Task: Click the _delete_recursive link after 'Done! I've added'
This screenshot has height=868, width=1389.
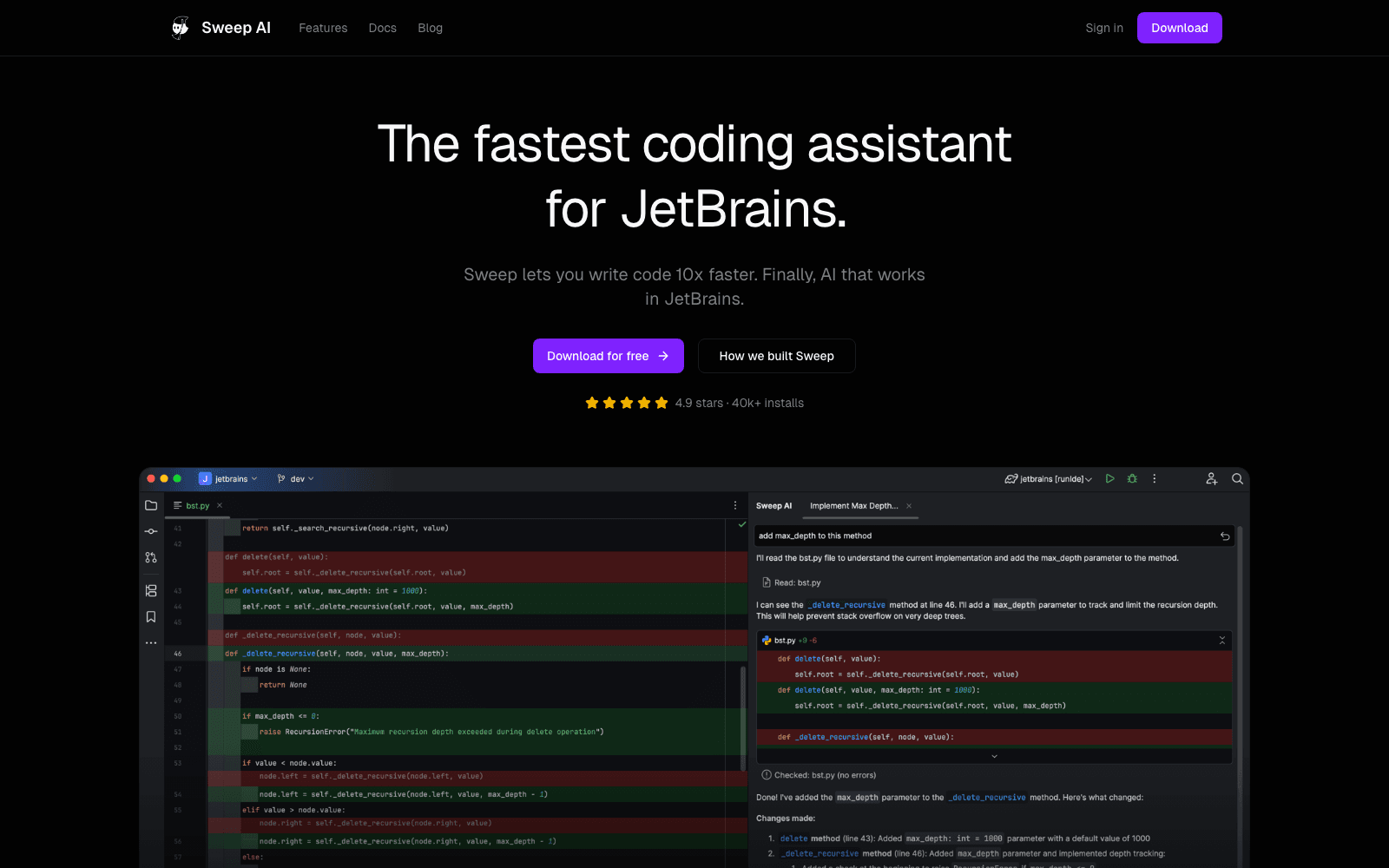Action: pyautogui.click(x=987, y=798)
